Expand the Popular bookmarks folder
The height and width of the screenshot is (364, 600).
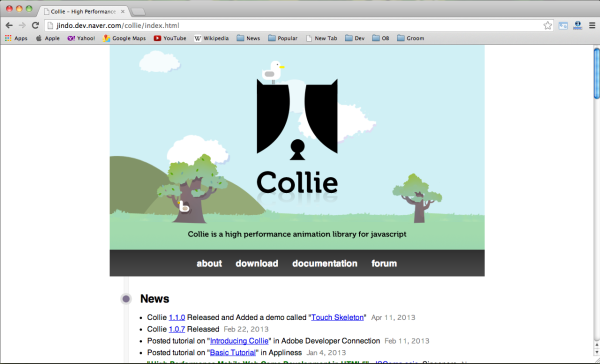click(x=283, y=38)
